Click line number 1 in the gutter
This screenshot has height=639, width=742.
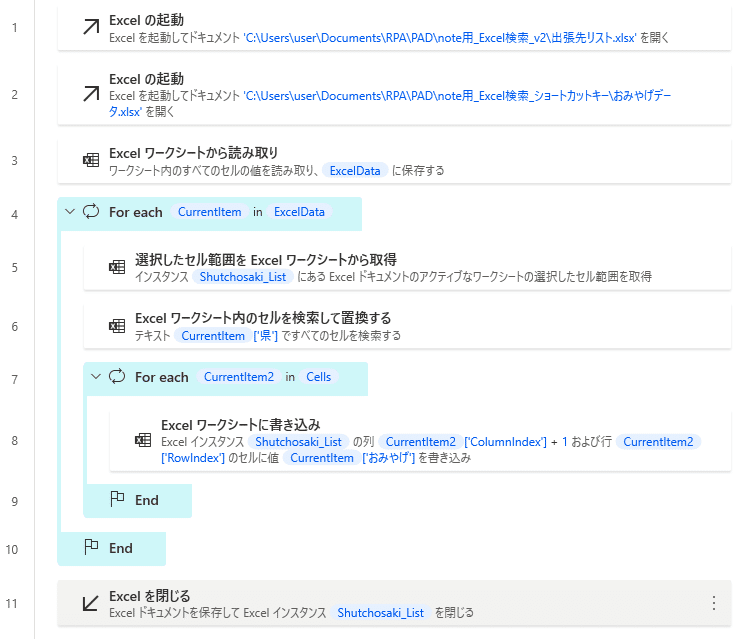tap(15, 27)
